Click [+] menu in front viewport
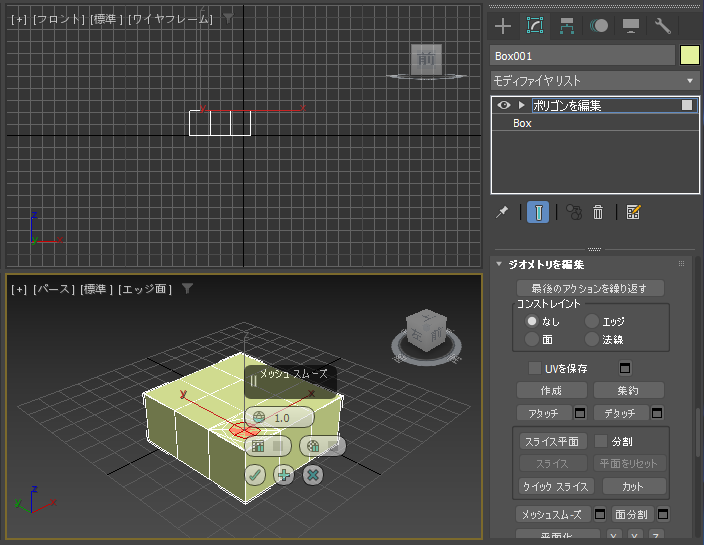Viewport: 704px width, 545px height. pos(19,19)
